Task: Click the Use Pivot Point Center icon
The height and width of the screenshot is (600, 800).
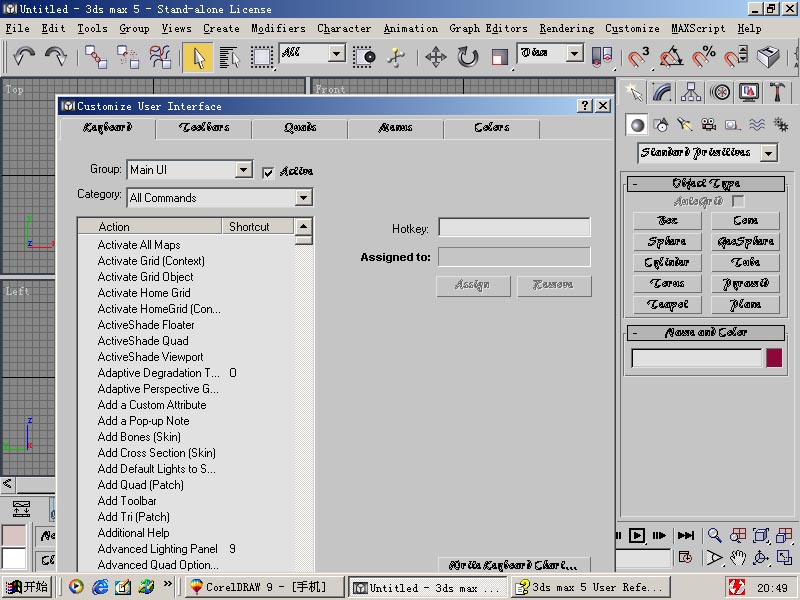Action: coord(602,57)
